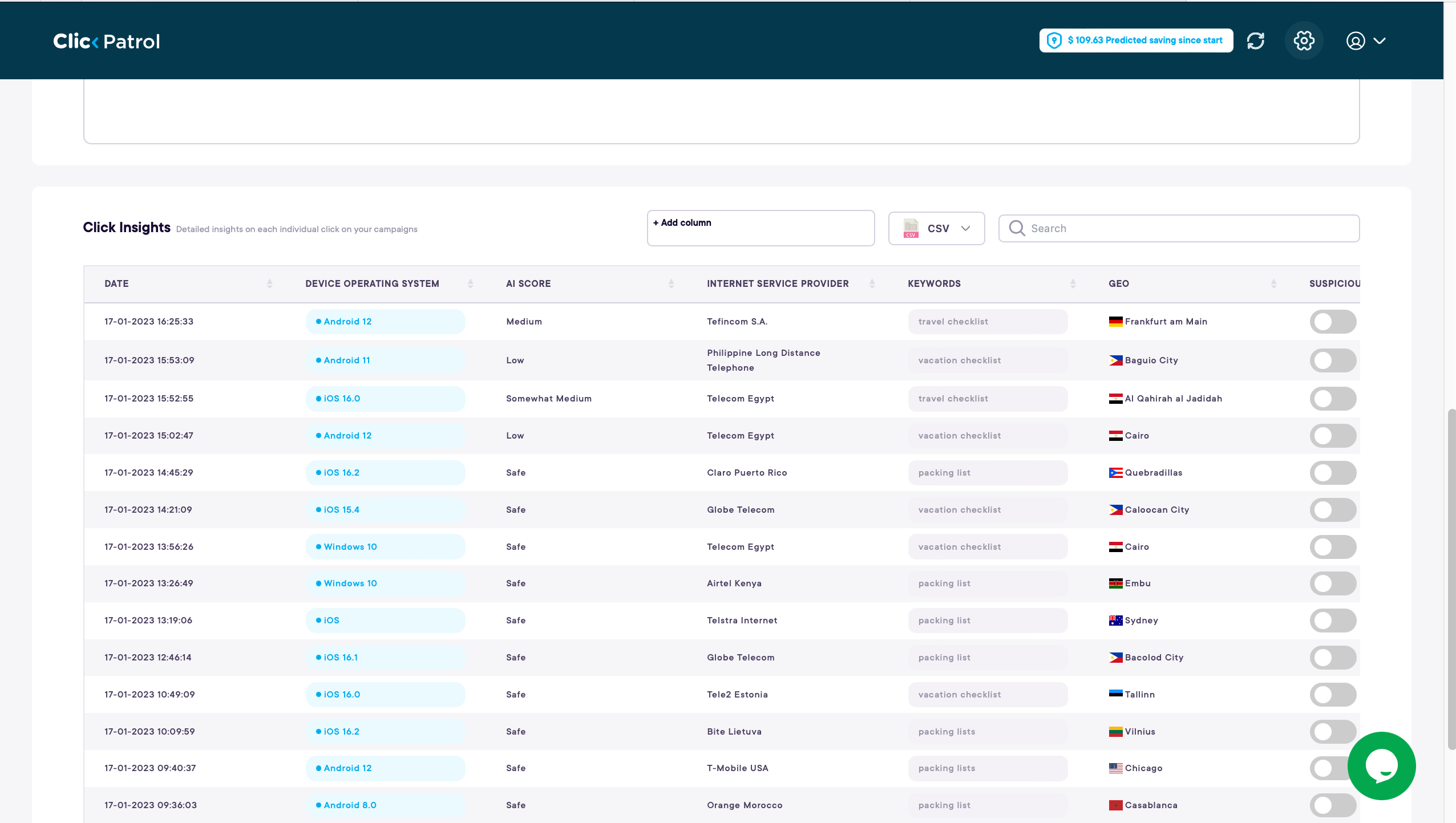Image resolution: width=1456 pixels, height=823 pixels.
Task: Toggle suspicious for the Cairo 15:02:47 click
Action: 1333,435
